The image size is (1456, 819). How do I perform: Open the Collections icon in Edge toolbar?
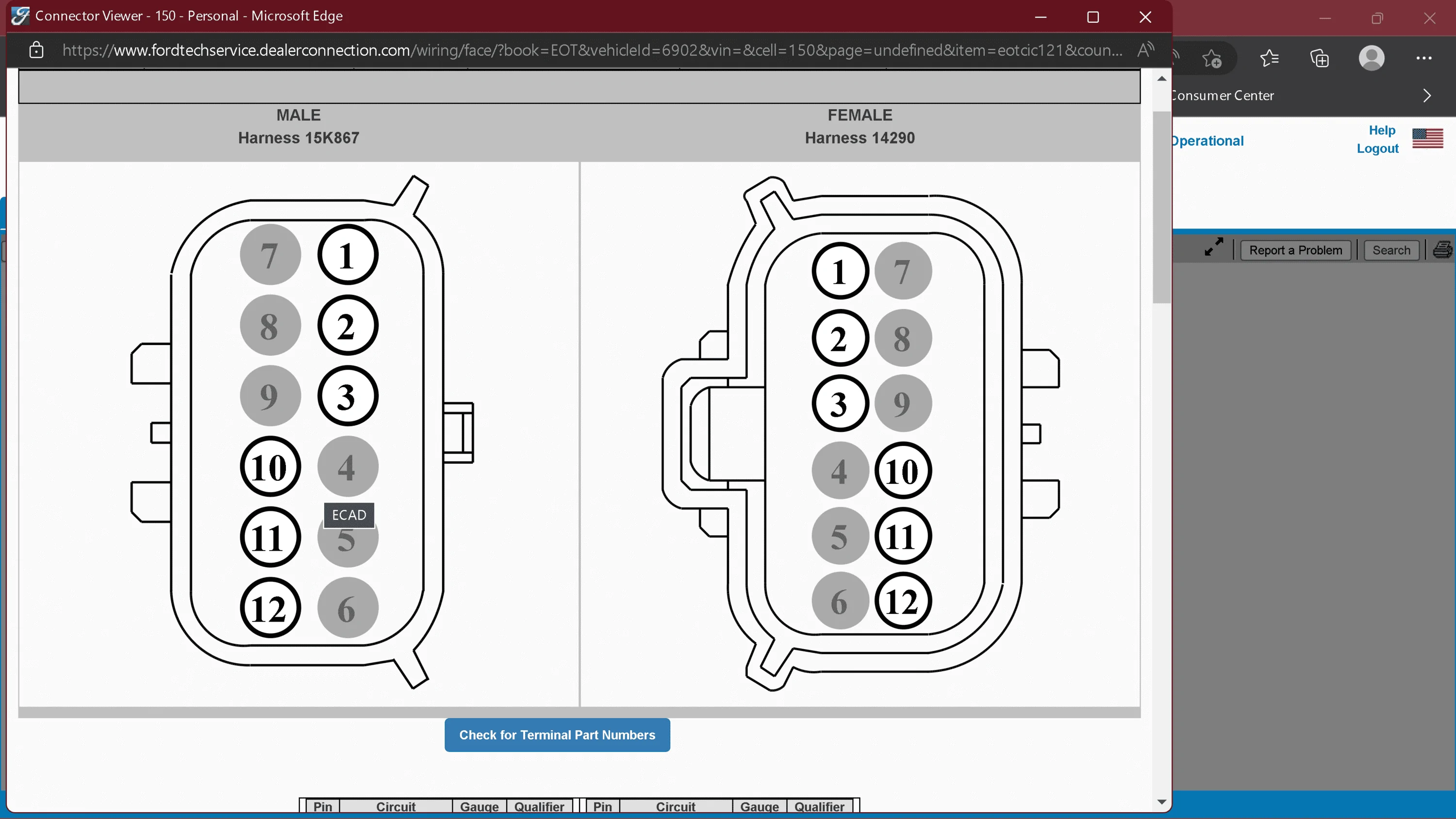pyautogui.click(x=1320, y=58)
